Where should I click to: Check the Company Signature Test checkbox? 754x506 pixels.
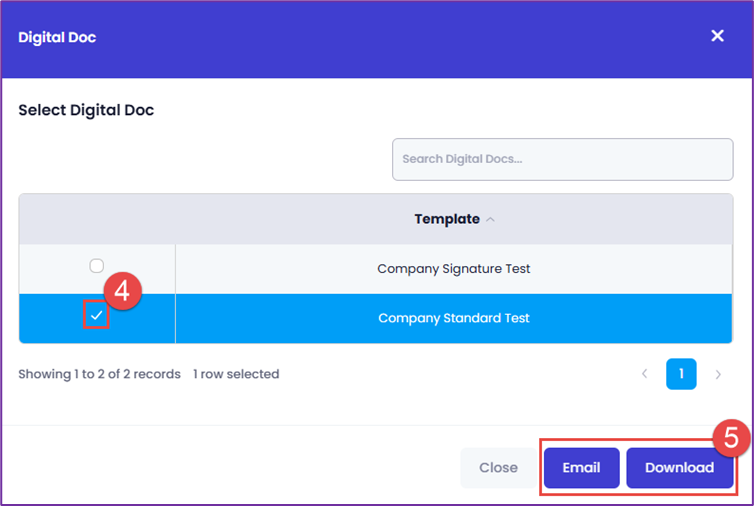coord(97,266)
